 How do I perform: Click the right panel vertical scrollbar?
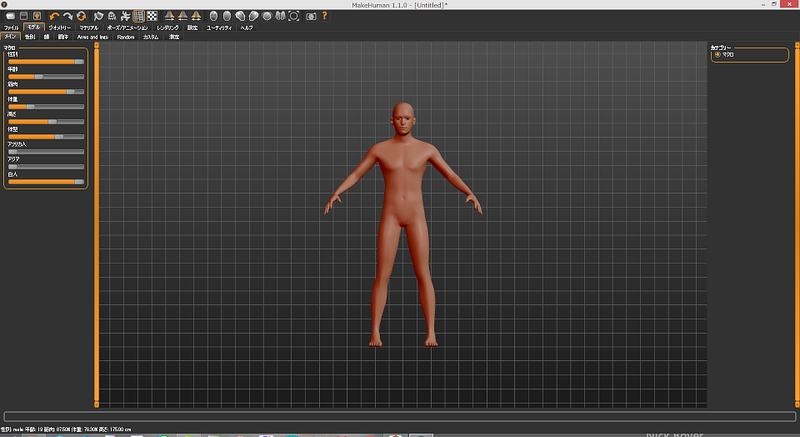coord(797,224)
